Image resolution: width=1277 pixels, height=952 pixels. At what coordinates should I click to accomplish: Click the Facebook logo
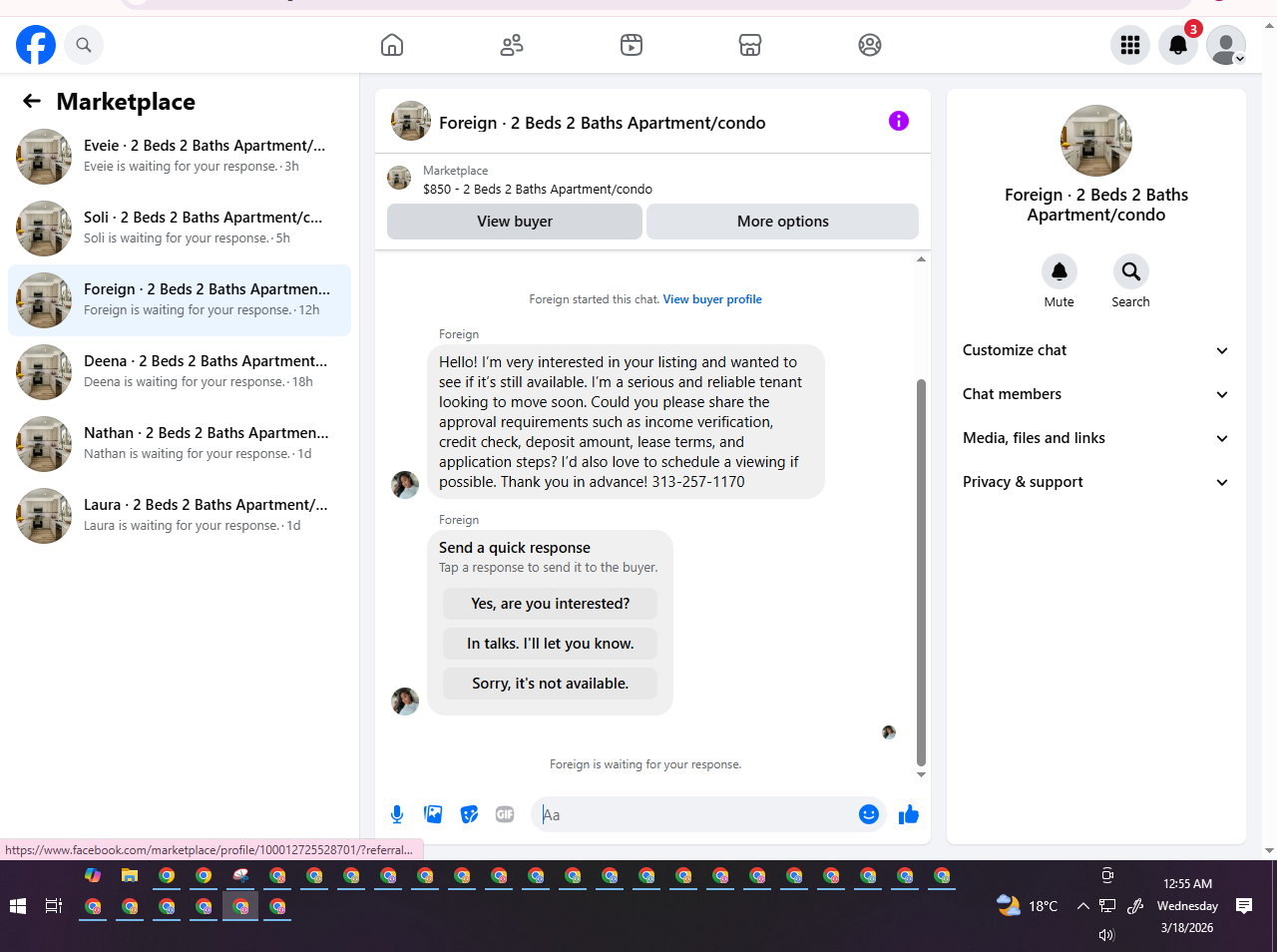click(x=36, y=45)
